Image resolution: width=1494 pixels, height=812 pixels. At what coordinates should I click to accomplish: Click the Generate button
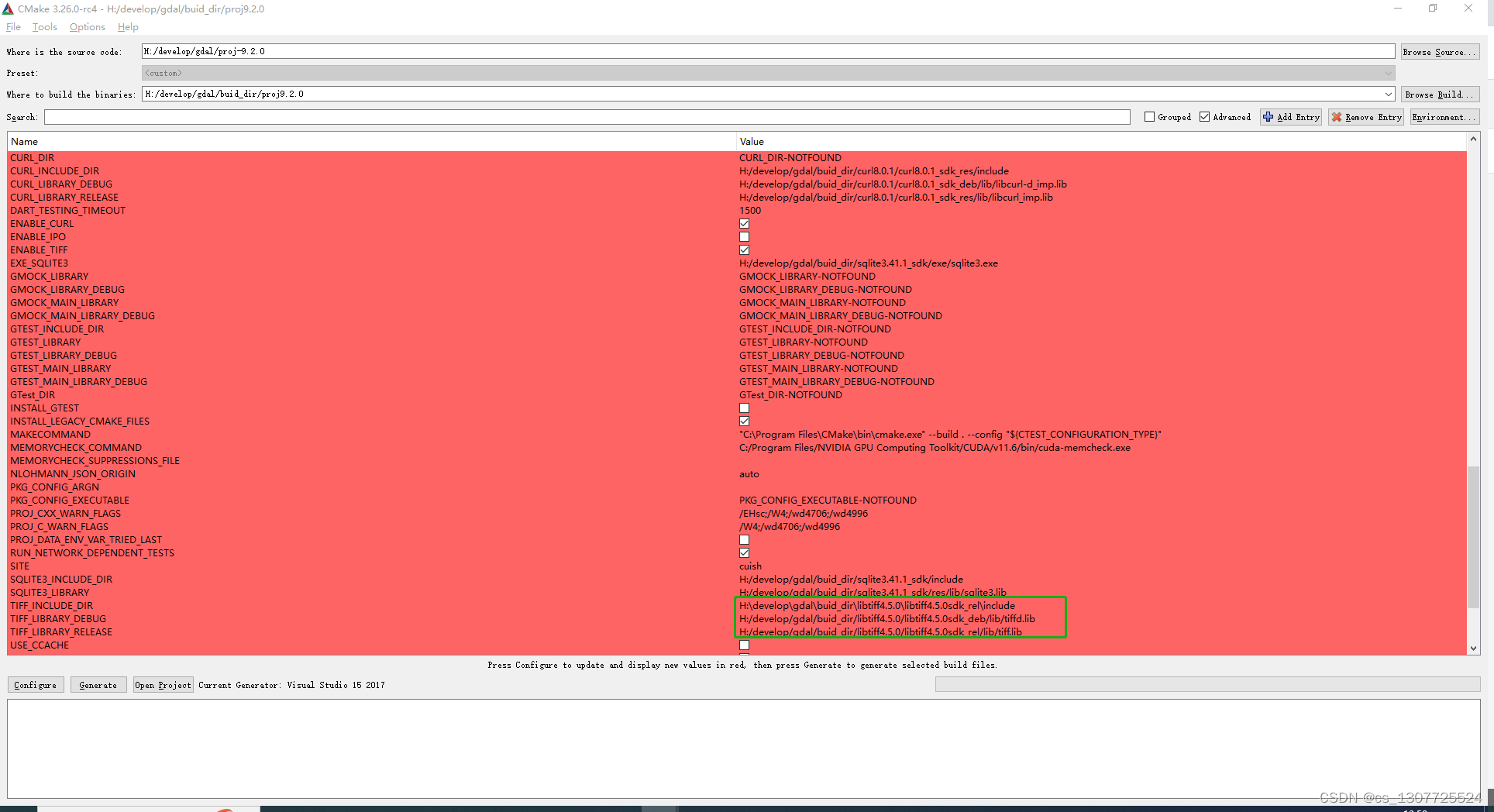coord(98,685)
